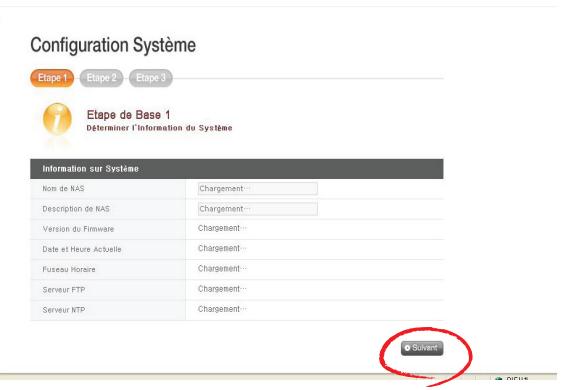The image size is (562, 390).
Task: Click the Serveur NTP loading value
Action: 222,309
